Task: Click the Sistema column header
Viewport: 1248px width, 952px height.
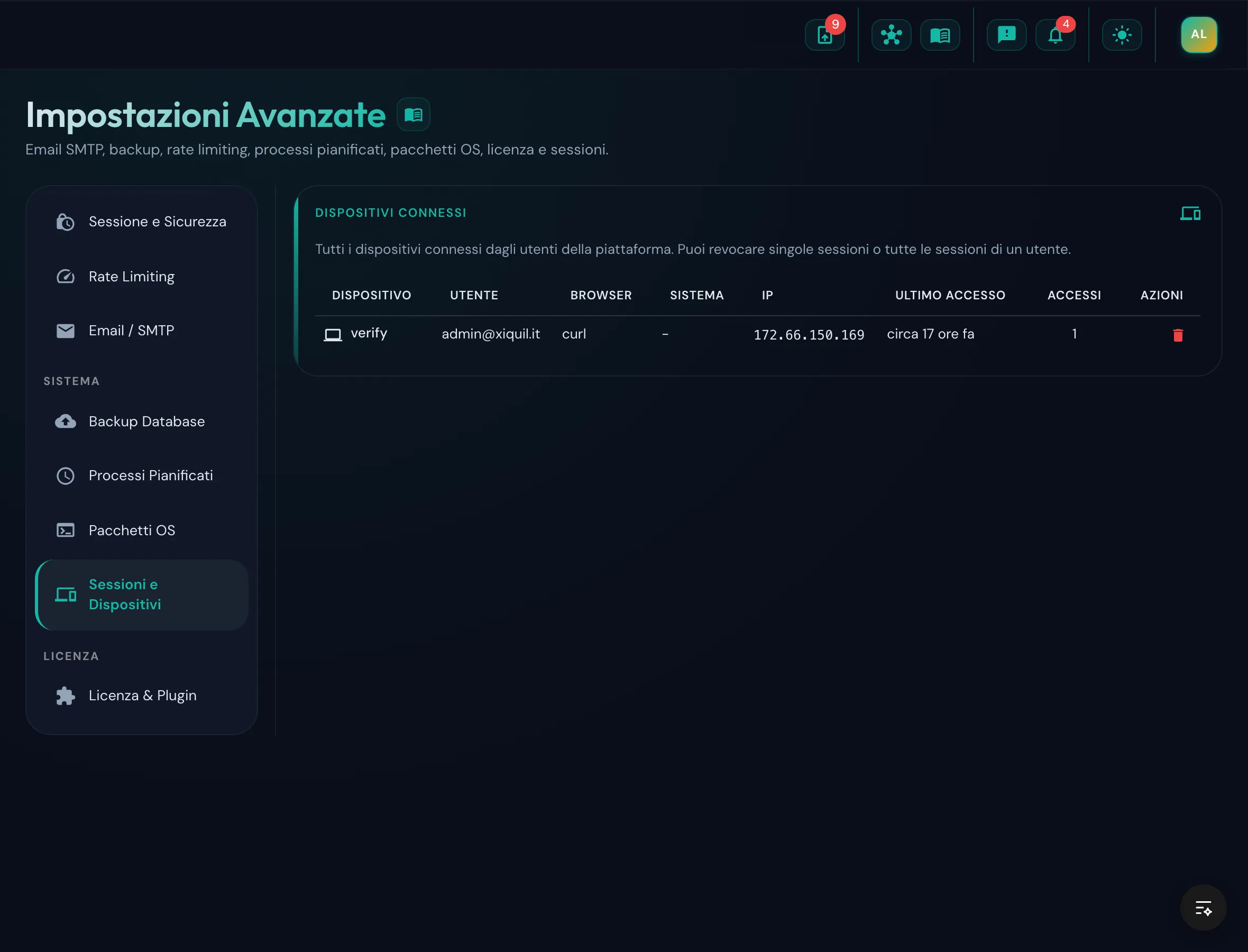Action: 697,295
